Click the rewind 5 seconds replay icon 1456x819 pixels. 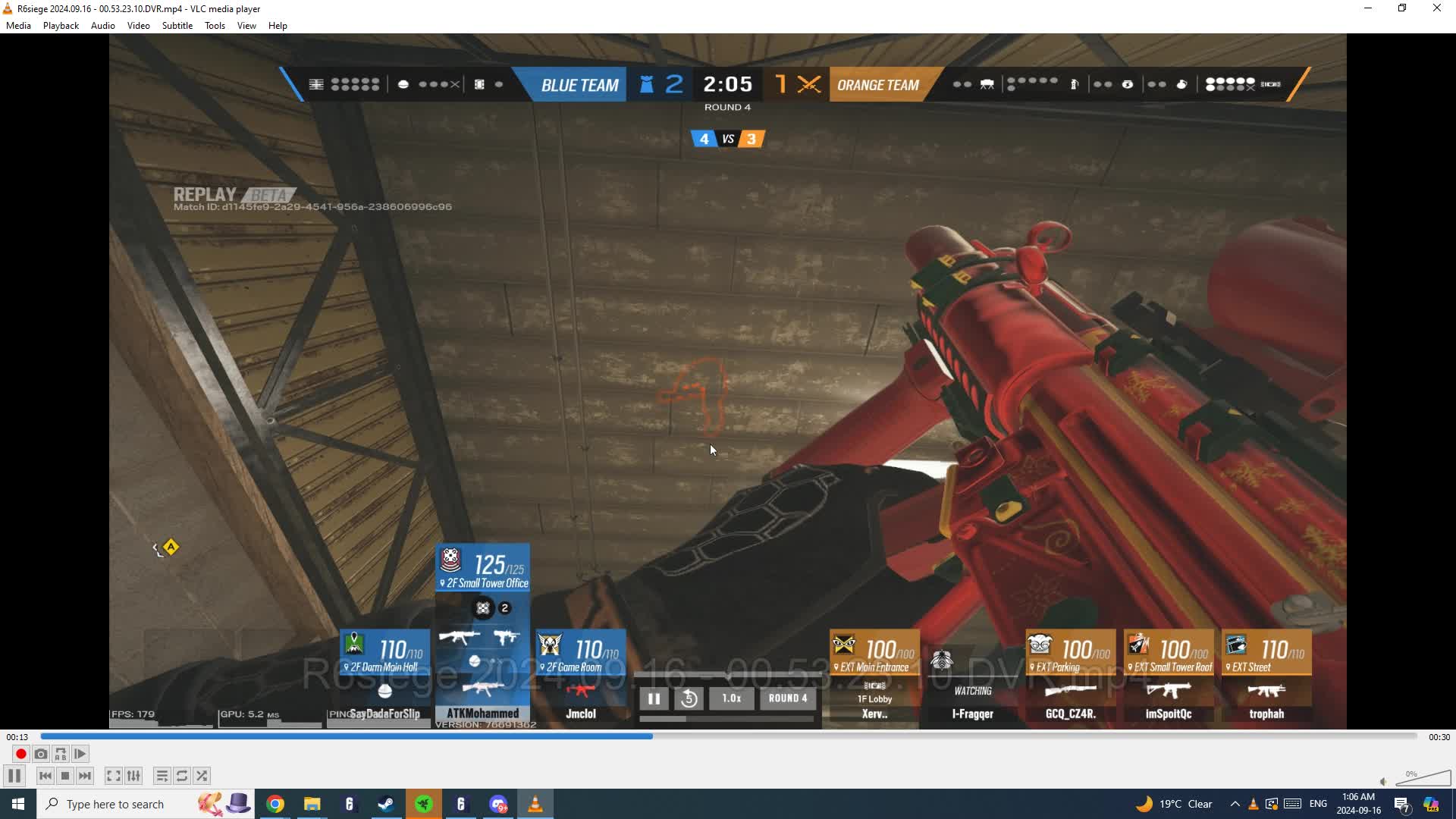tap(689, 698)
